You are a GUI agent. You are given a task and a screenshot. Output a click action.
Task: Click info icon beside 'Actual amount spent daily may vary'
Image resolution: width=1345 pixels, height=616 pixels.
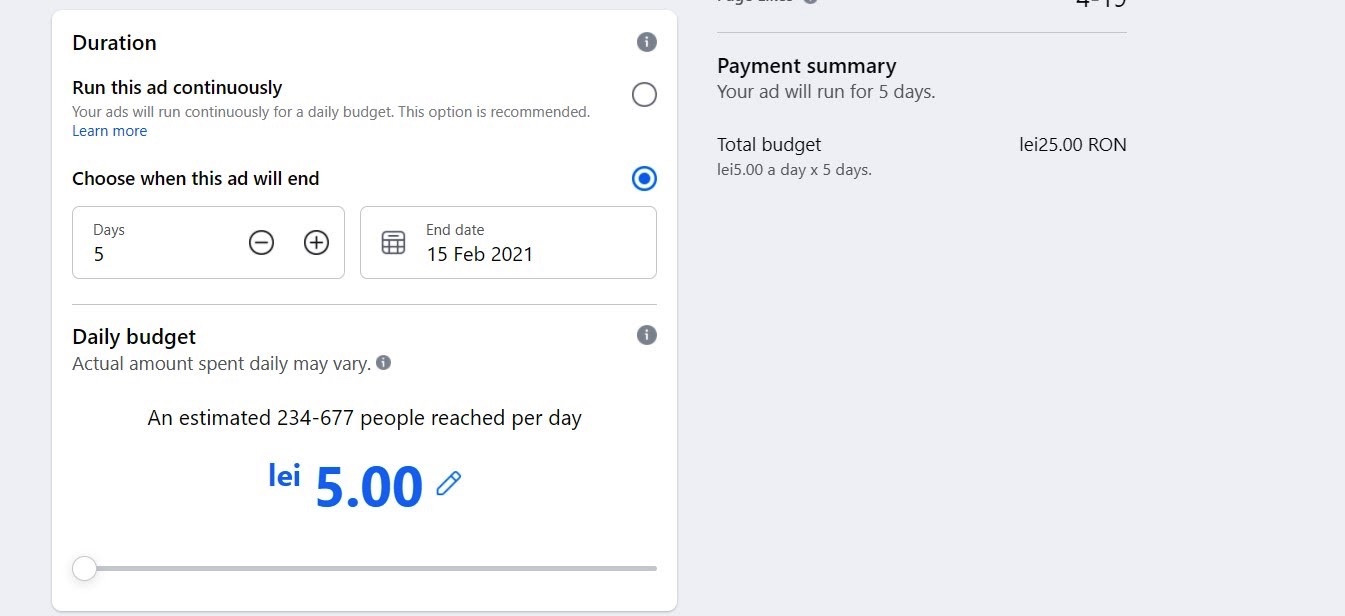point(383,363)
